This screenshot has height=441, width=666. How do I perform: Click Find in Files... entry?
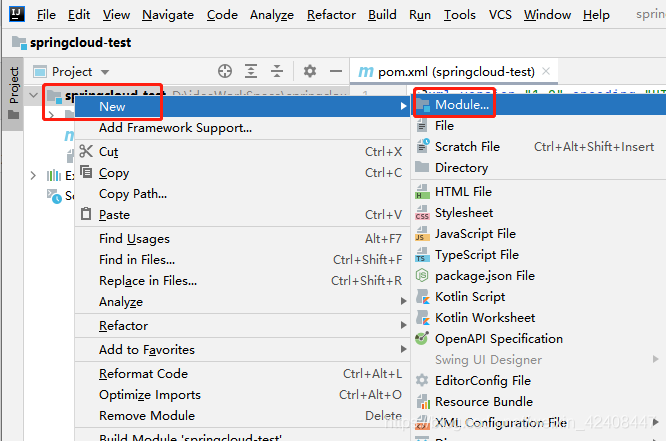point(137,260)
